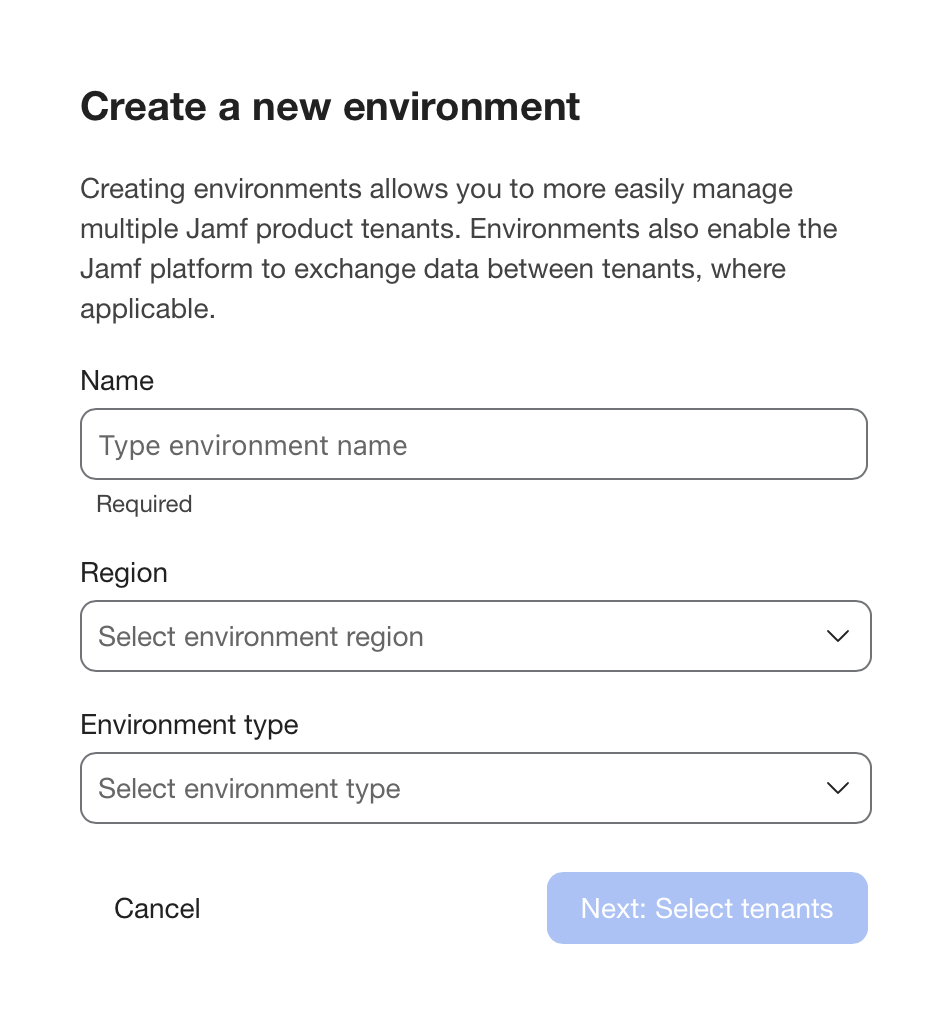Click the Environment type chevron arrow

coord(837,788)
